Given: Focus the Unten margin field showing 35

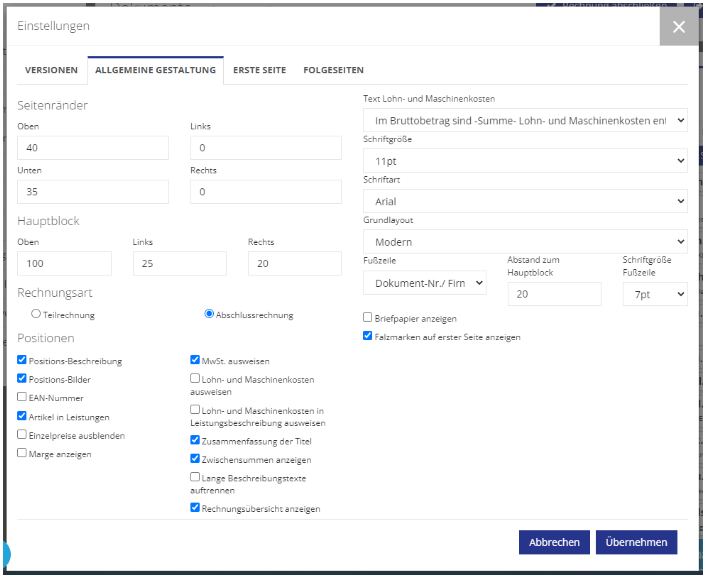Looking at the screenshot, I should click(93, 192).
